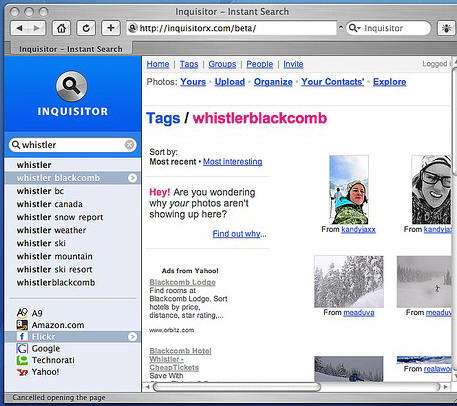457x406 pixels.
Task: Open Photos: Yours link
Action: pos(193,82)
